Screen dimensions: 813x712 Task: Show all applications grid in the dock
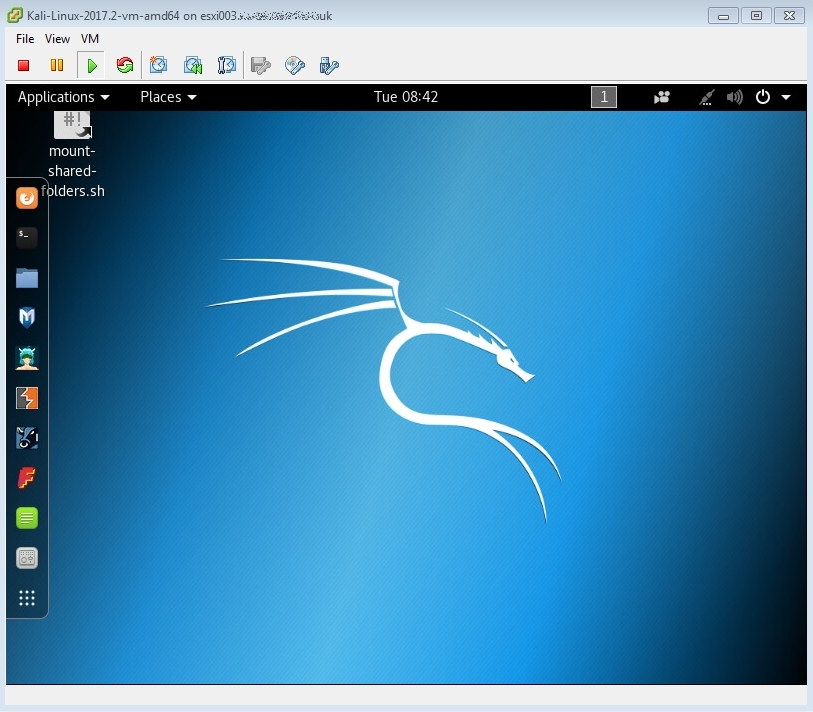coord(26,598)
